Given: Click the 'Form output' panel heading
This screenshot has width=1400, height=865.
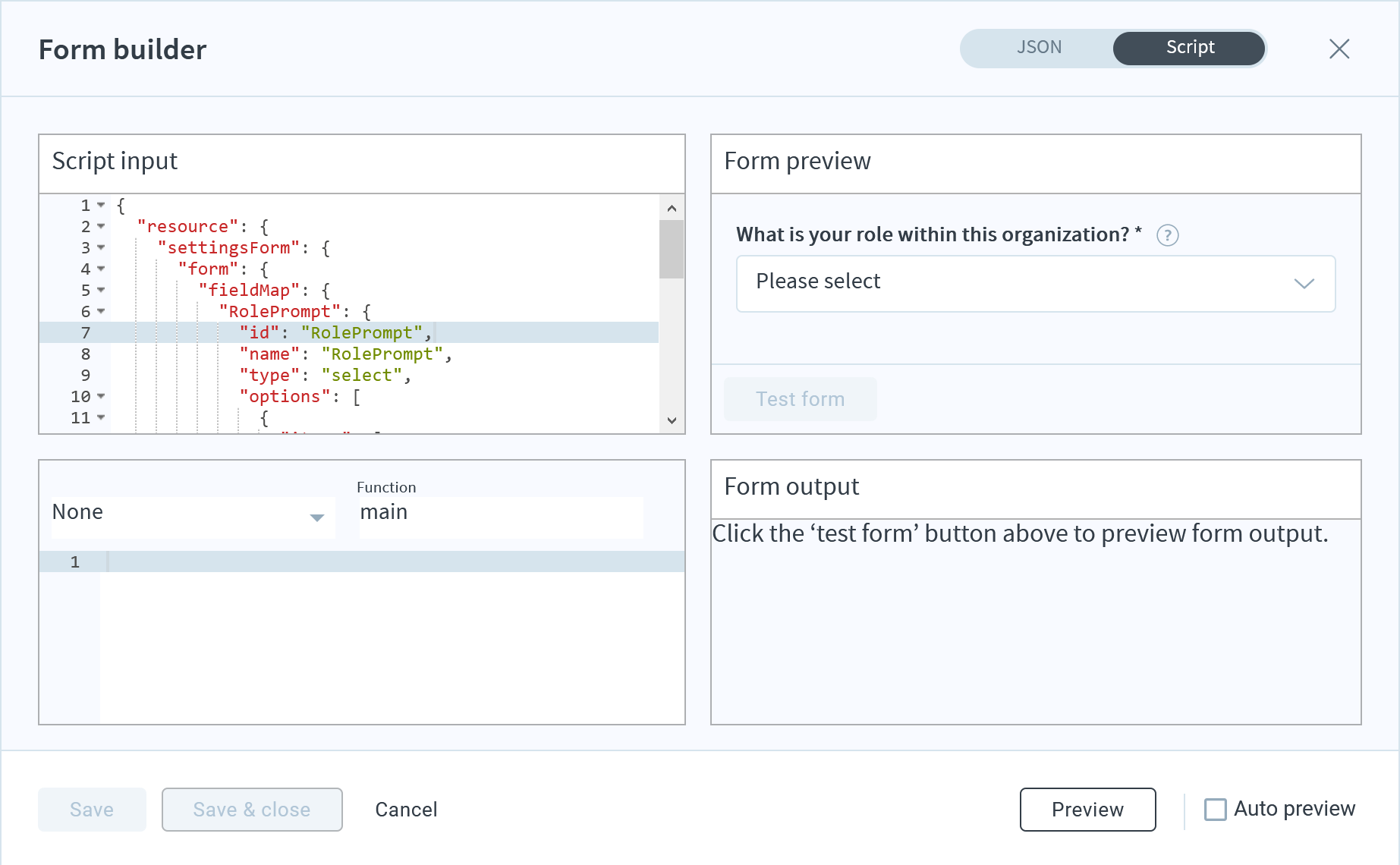Looking at the screenshot, I should coord(791,486).
